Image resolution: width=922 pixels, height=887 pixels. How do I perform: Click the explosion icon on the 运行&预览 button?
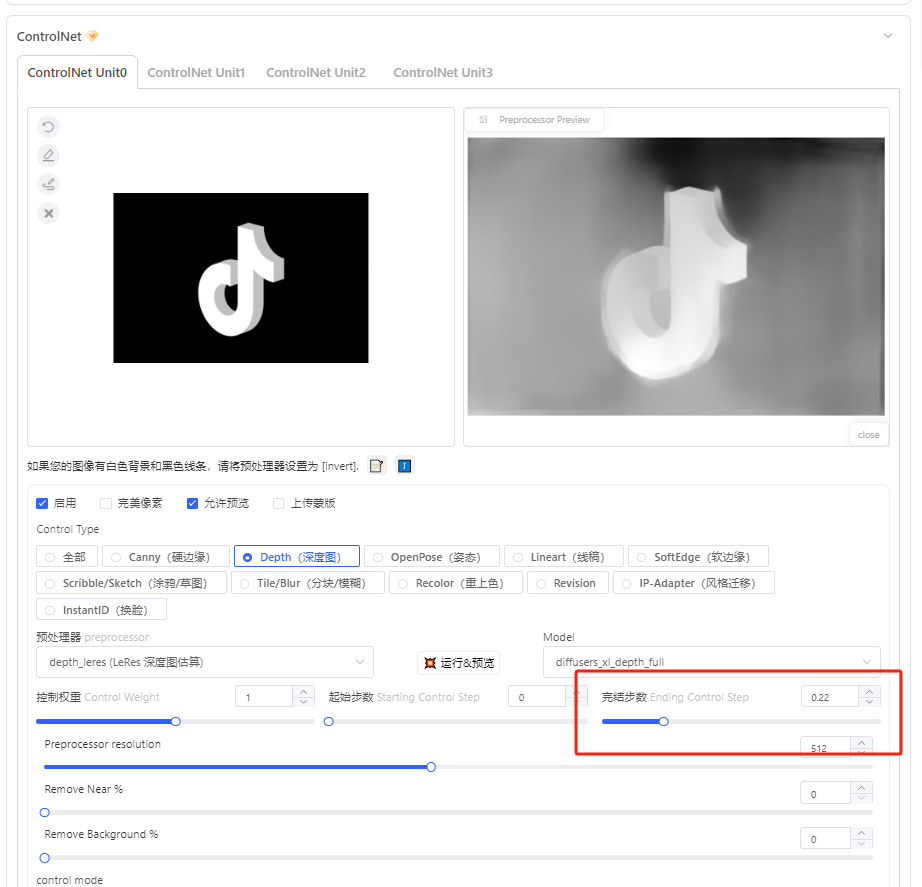tap(430, 663)
